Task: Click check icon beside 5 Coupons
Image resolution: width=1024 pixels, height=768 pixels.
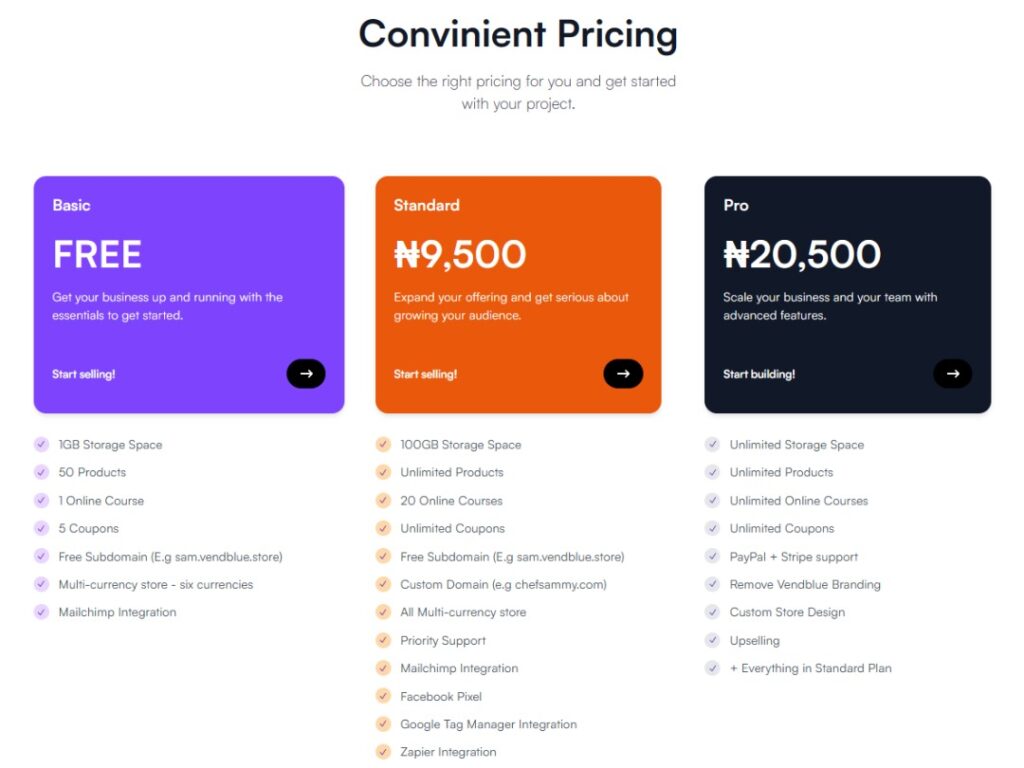Action: coord(41,528)
